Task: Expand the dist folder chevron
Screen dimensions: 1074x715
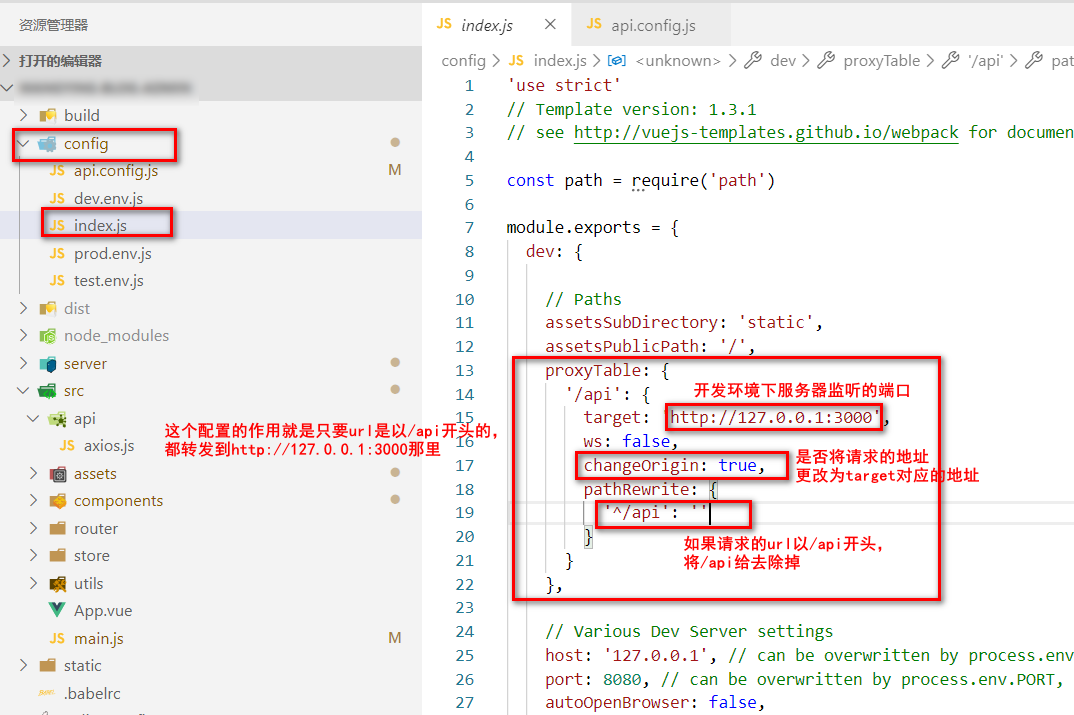Action: tap(23, 308)
